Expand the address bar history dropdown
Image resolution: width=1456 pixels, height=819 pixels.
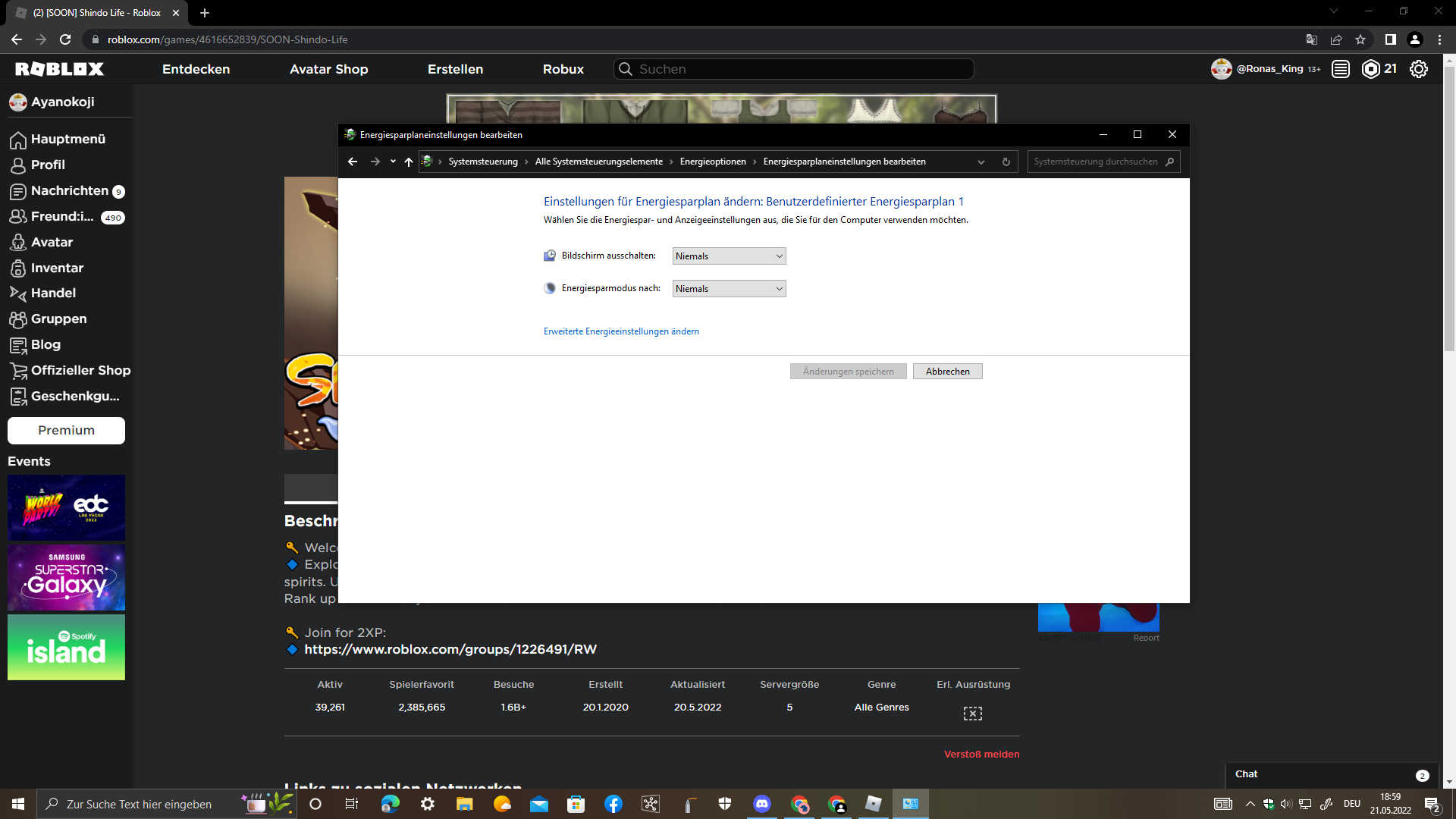(x=981, y=162)
